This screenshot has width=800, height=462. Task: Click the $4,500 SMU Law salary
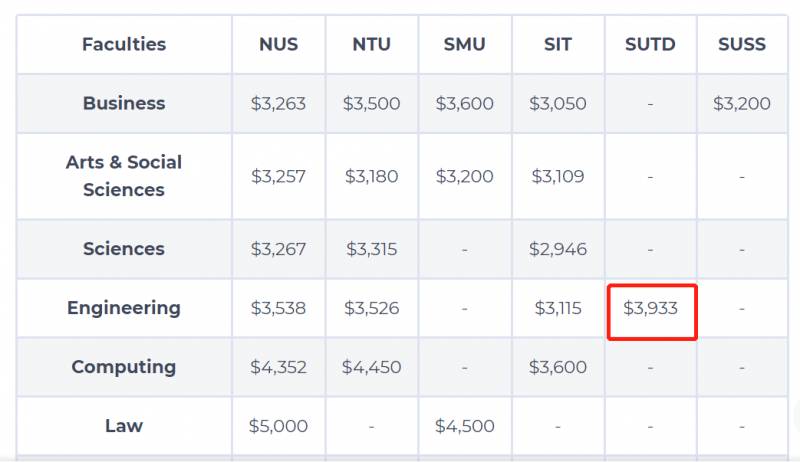tap(464, 426)
